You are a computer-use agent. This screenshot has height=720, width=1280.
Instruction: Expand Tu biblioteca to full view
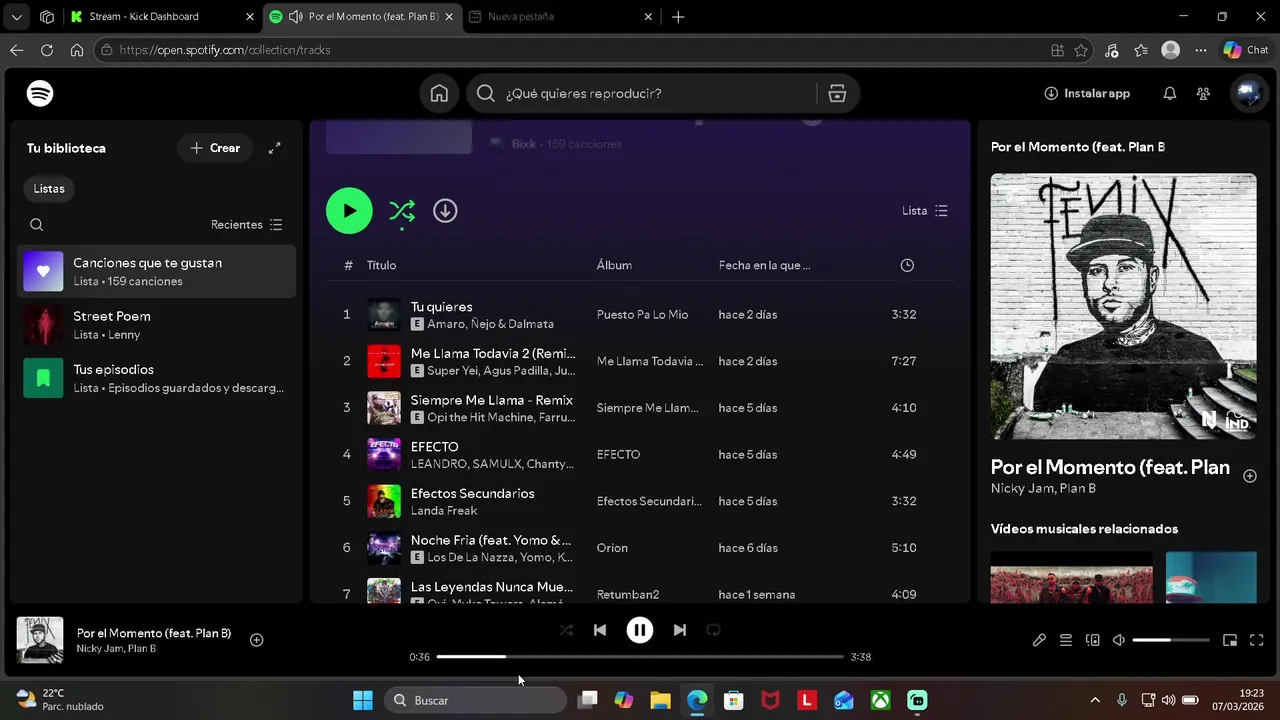274,148
